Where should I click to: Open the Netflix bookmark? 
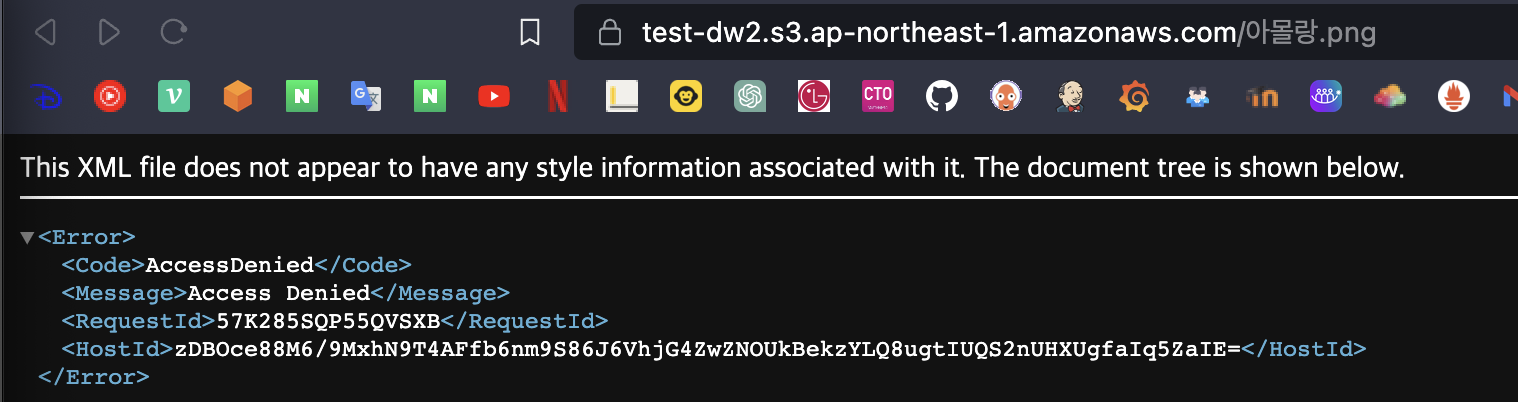click(557, 96)
